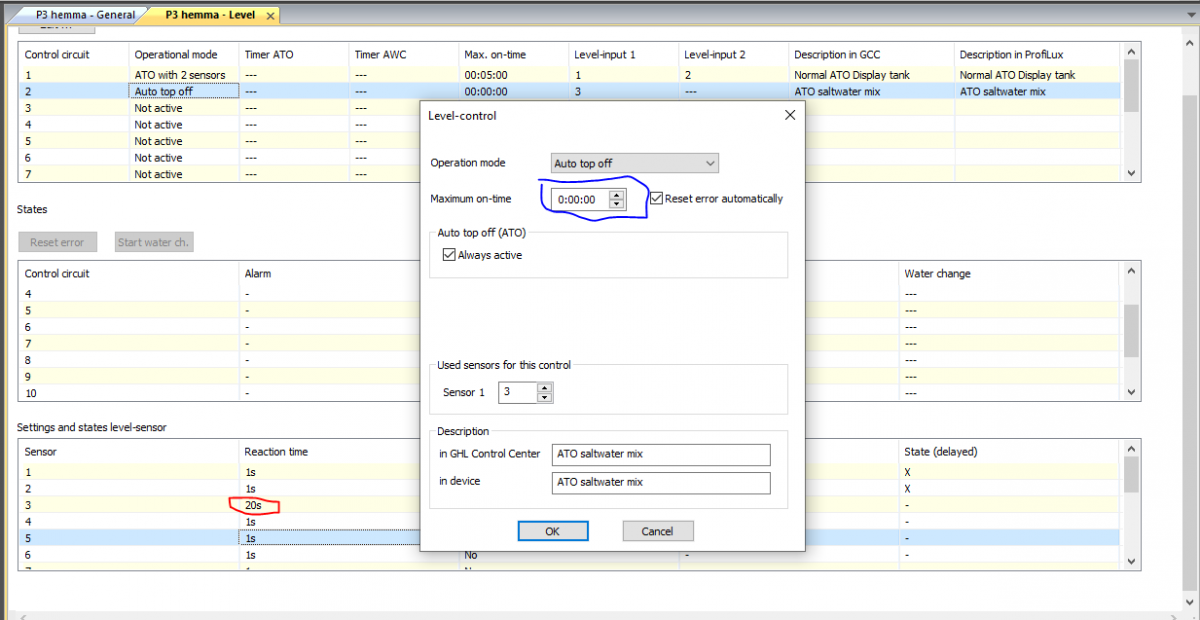Click scroll down arrow of States table
Viewport: 1200px width, 620px height.
point(1131,392)
